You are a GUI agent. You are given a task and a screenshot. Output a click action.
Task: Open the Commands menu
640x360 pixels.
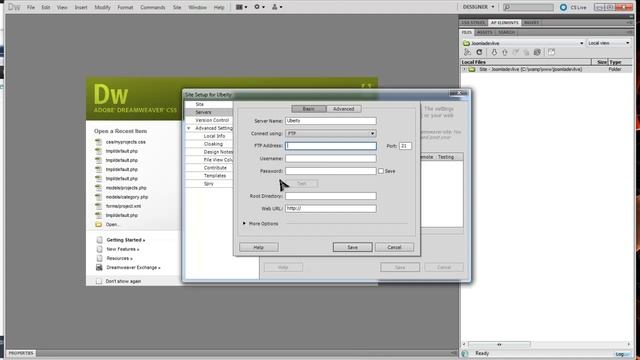(x=153, y=7)
